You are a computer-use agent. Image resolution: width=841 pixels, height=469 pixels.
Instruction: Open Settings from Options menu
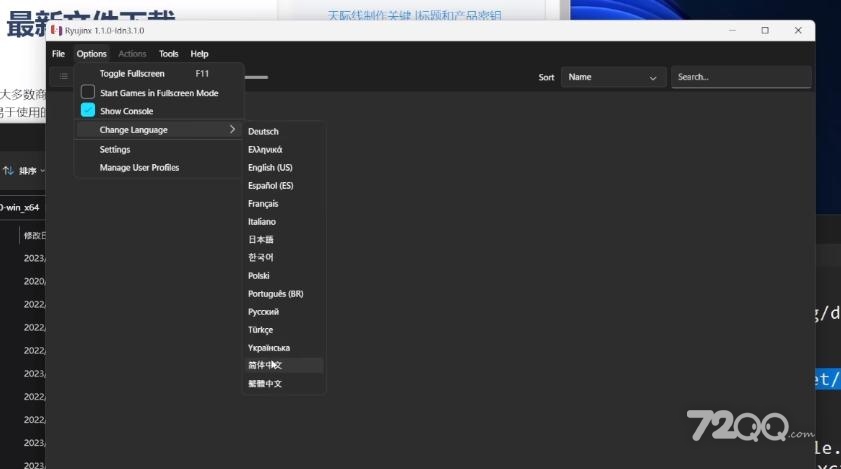[115, 149]
